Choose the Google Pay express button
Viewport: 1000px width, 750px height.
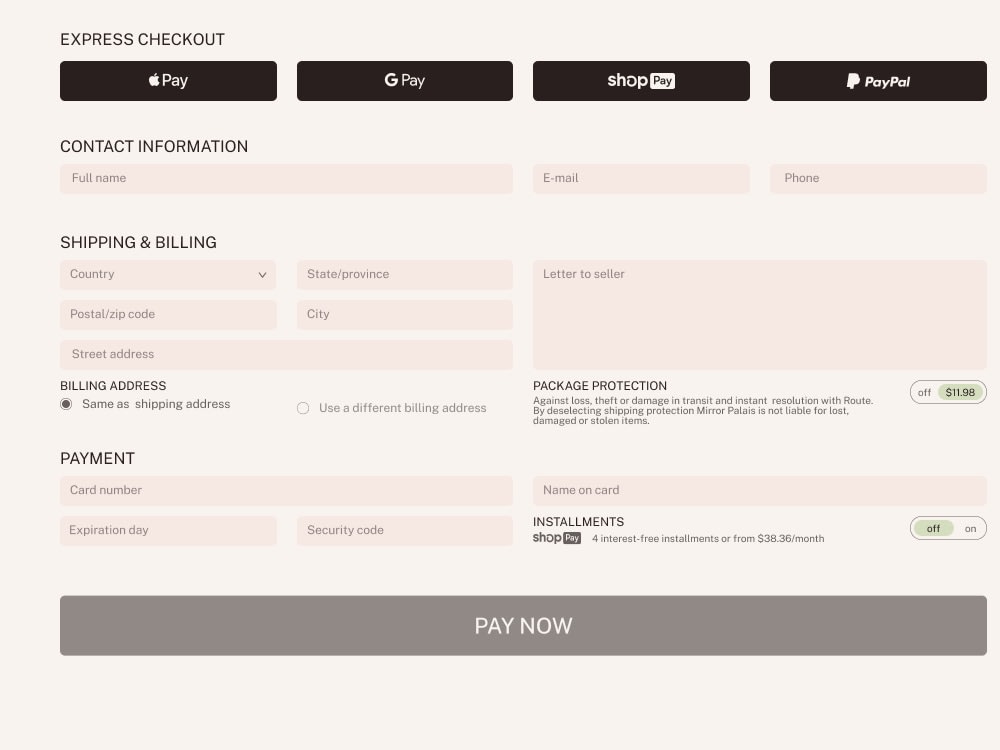click(x=405, y=81)
